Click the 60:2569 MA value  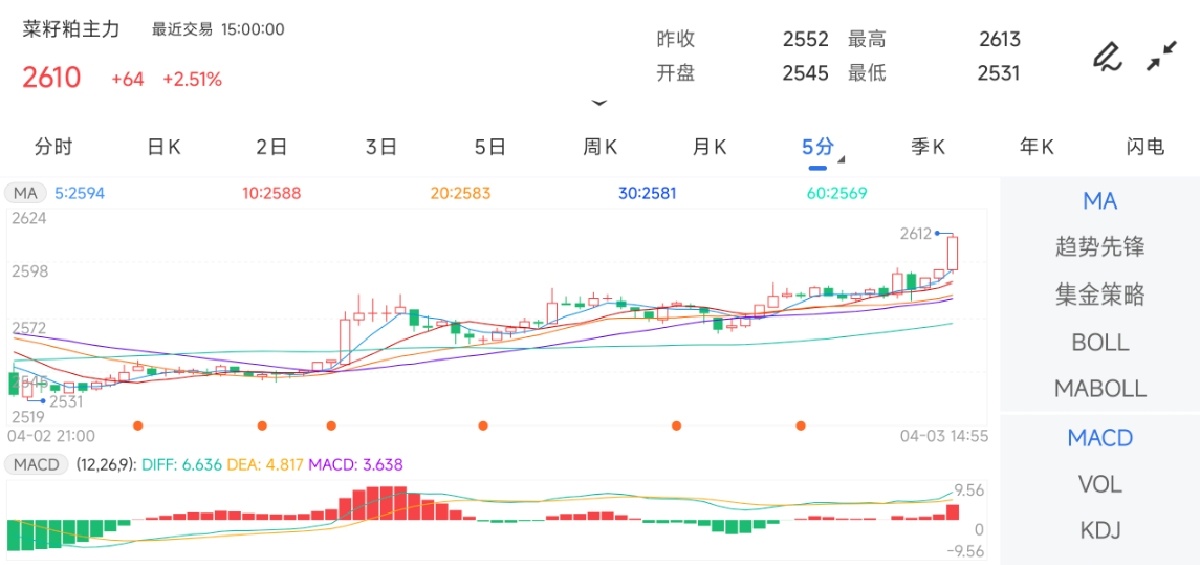pos(837,193)
